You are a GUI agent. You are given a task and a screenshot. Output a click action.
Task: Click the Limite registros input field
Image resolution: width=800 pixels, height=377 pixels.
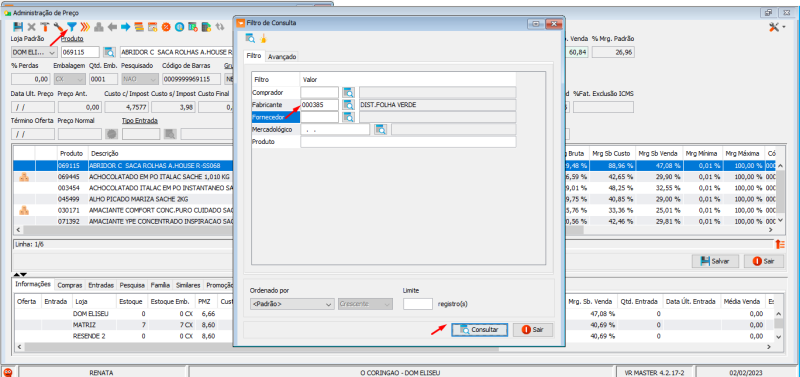[x=418, y=304]
